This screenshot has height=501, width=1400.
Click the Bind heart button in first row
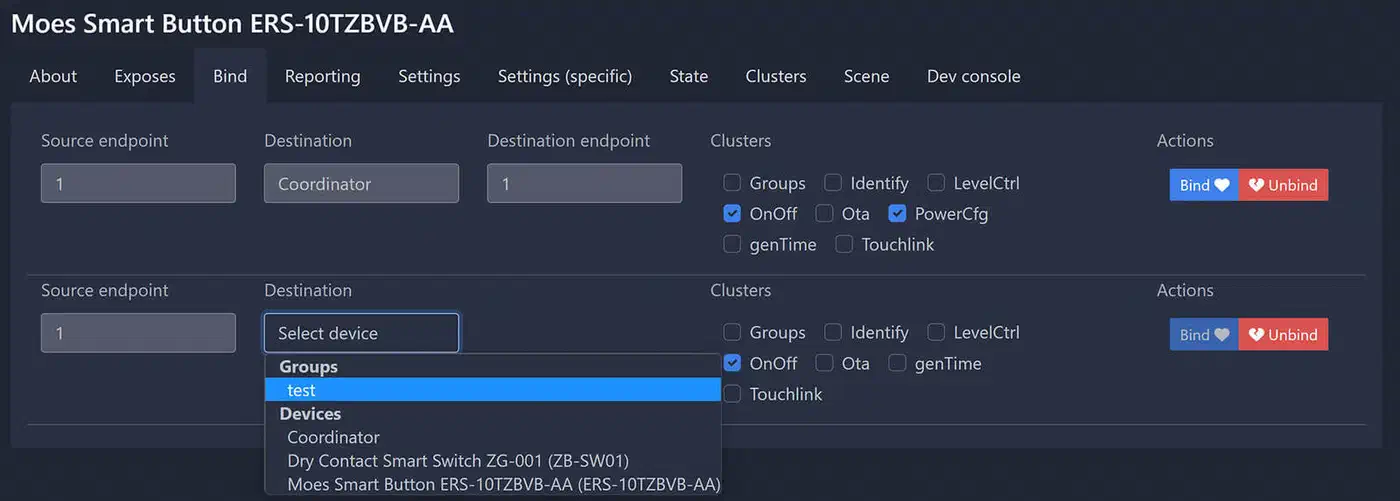click(x=1204, y=185)
